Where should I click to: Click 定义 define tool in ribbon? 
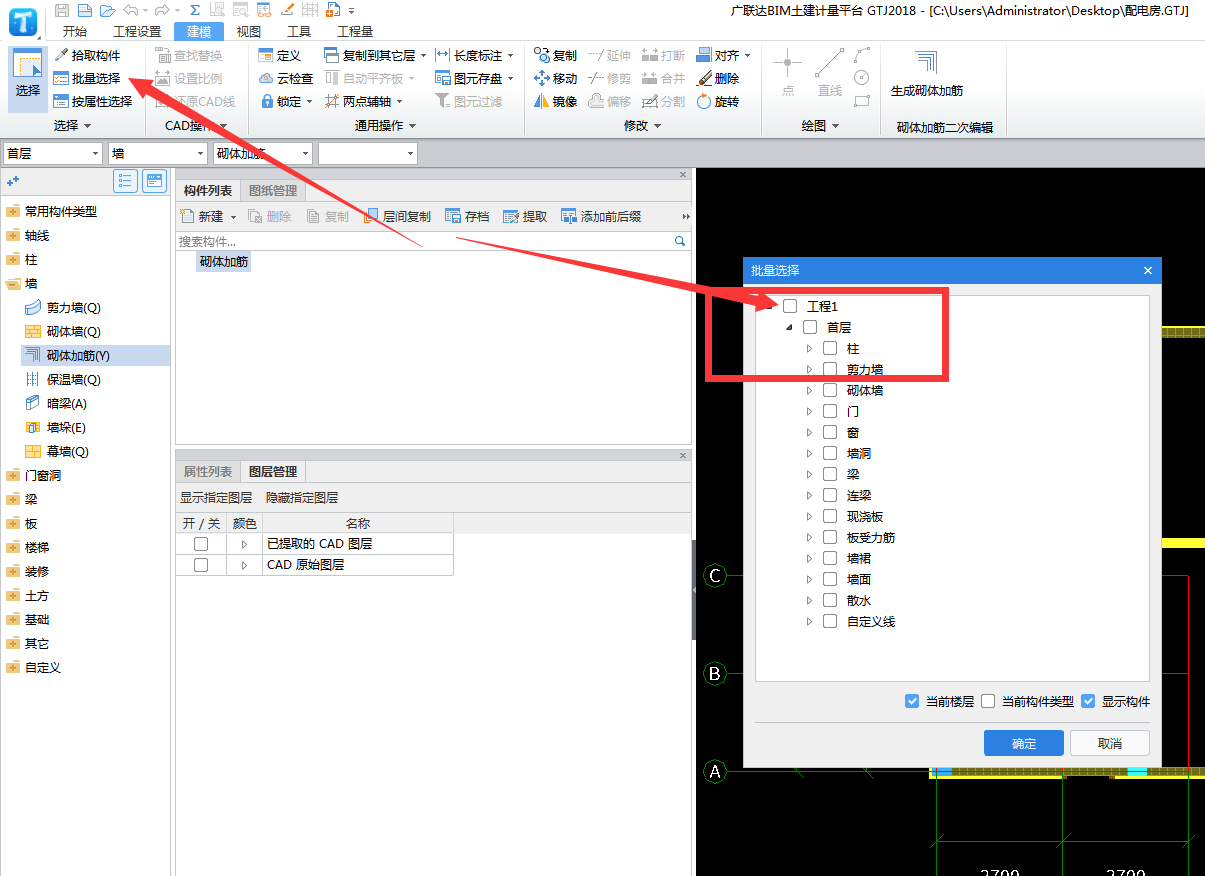(280, 55)
